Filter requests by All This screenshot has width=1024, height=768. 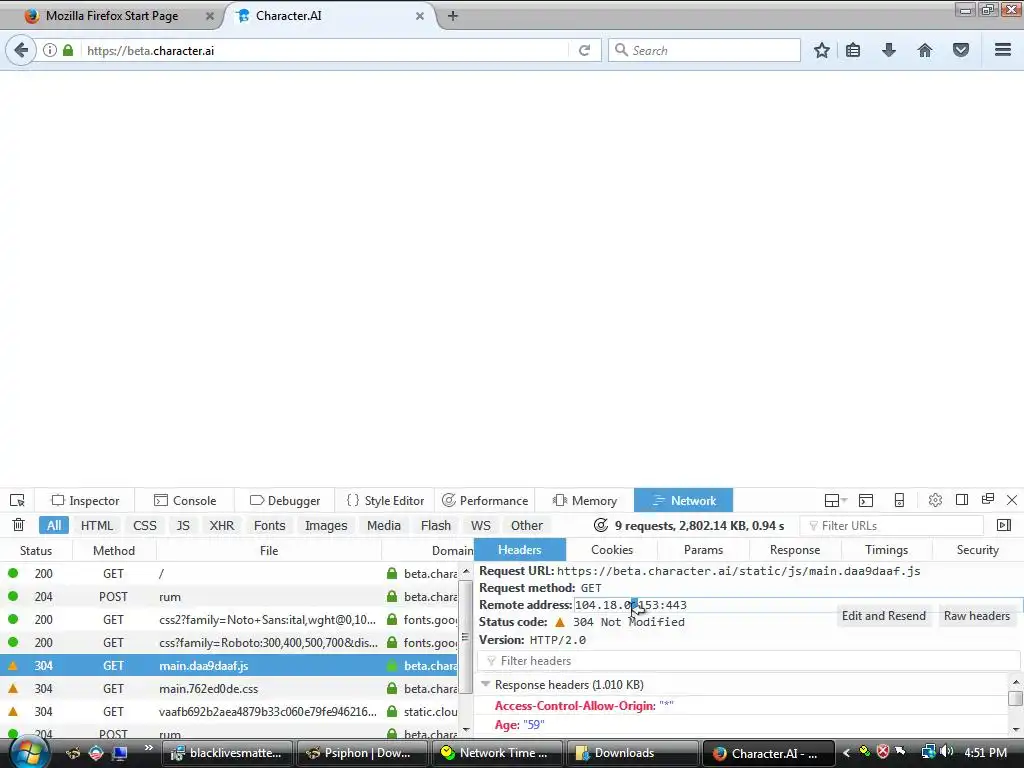pyautogui.click(x=54, y=525)
